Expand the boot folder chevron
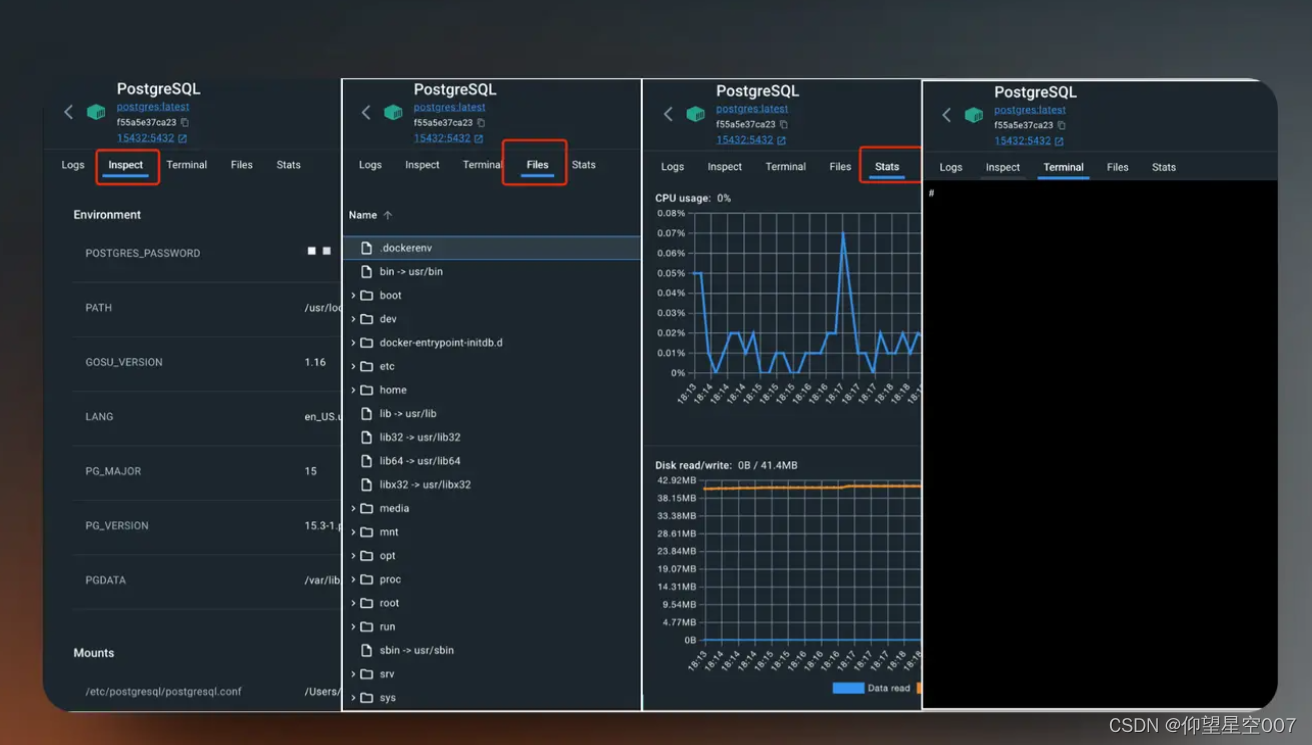This screenshot has height=745, width=1312. 353,295
